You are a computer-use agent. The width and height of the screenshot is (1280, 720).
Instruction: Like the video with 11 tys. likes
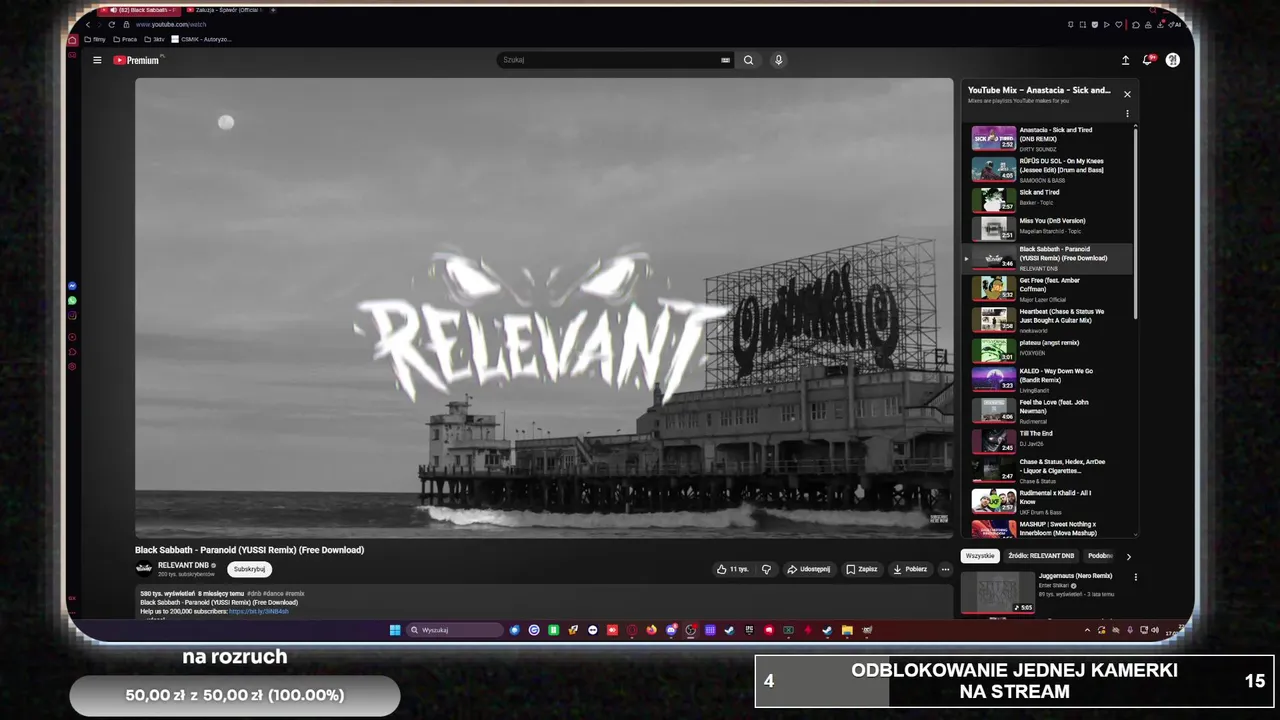(x=732, y=569)
